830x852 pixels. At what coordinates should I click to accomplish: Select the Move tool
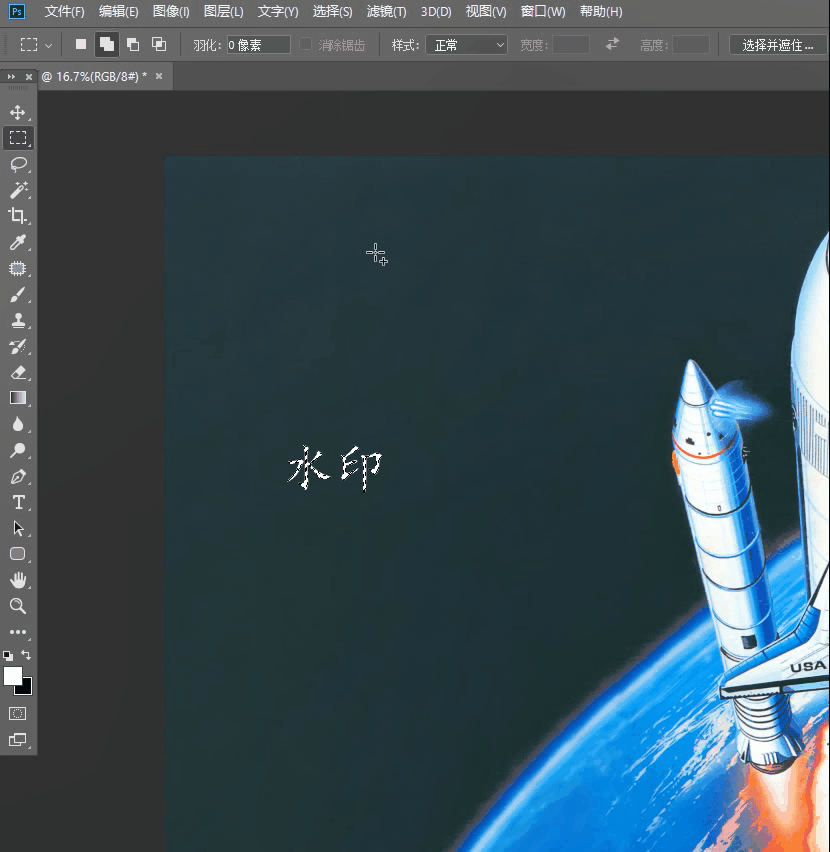tap(18, 112)
